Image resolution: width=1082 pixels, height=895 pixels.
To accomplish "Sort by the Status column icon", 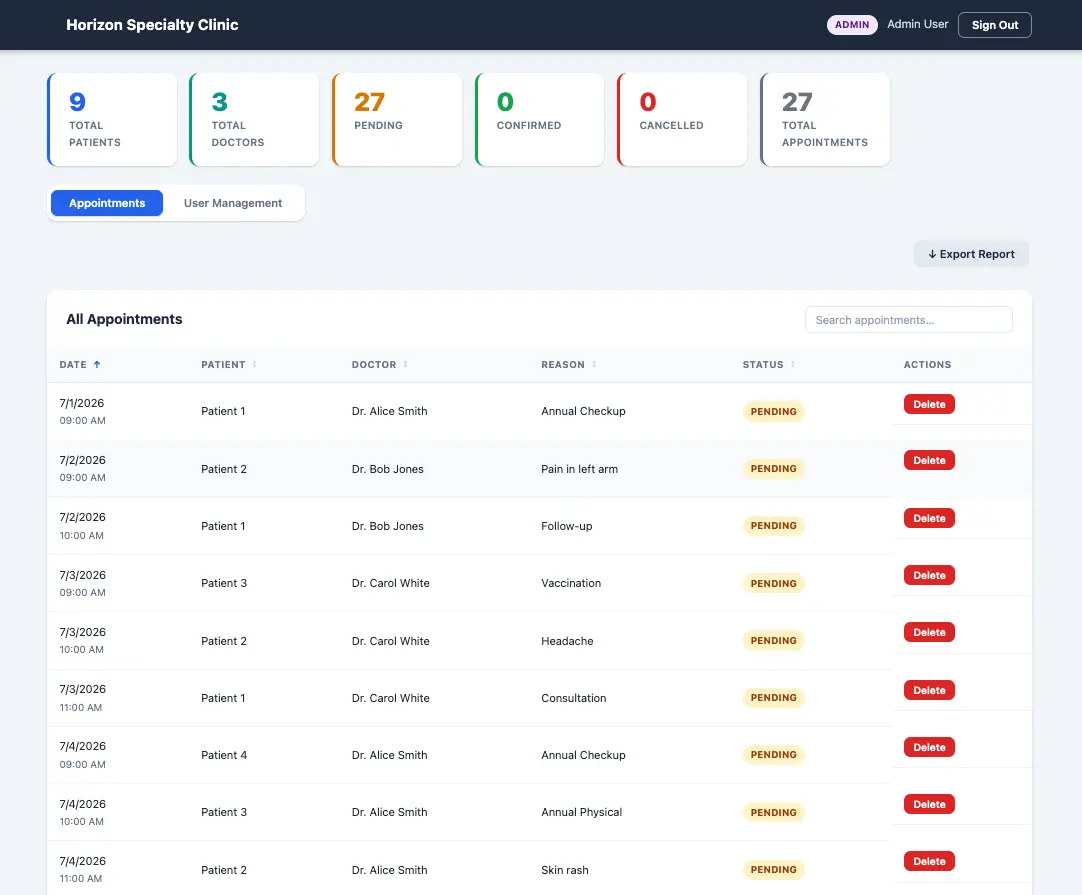I will pos(793,364).
